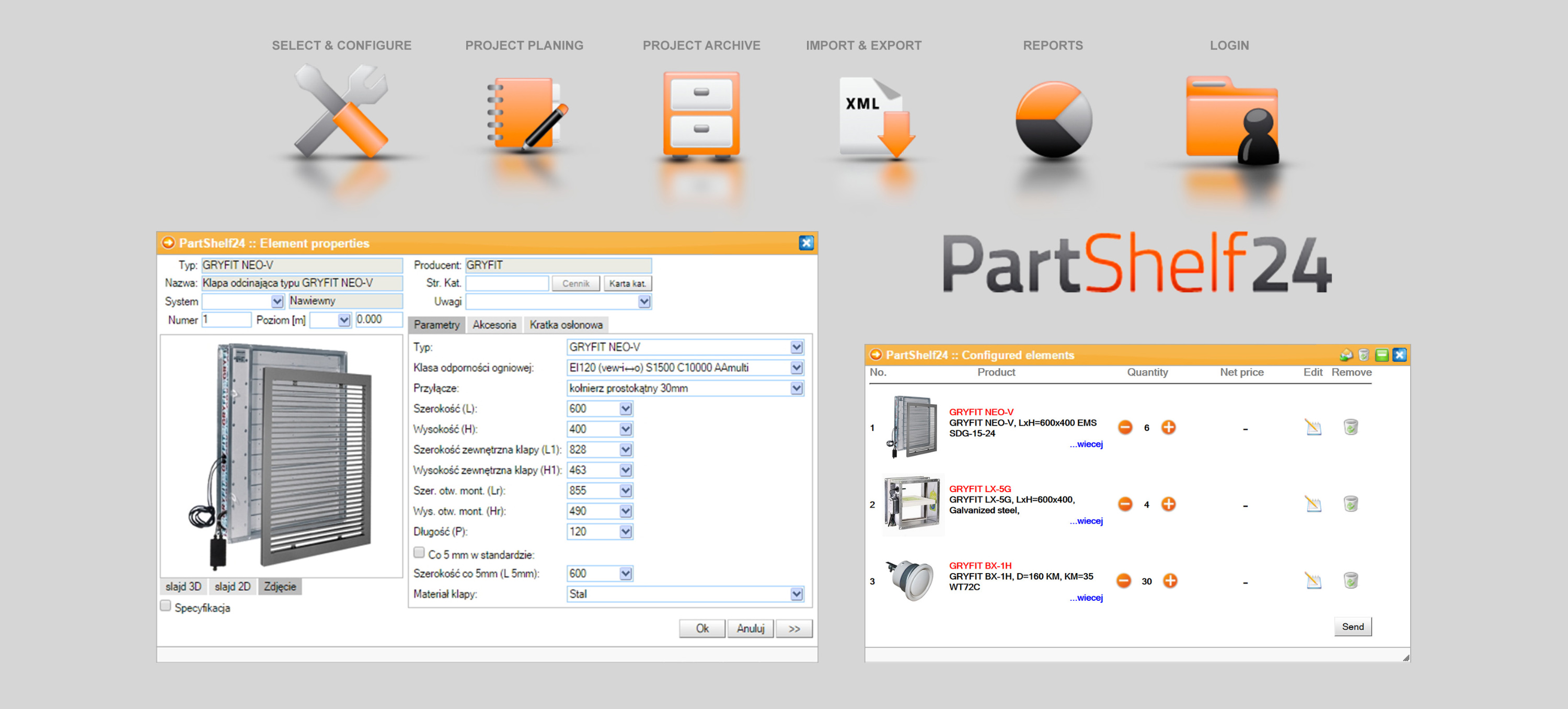Expand the Szerokość (L) dropdown
Viewport: 1568px width, 709px height.
coord(625,409)
